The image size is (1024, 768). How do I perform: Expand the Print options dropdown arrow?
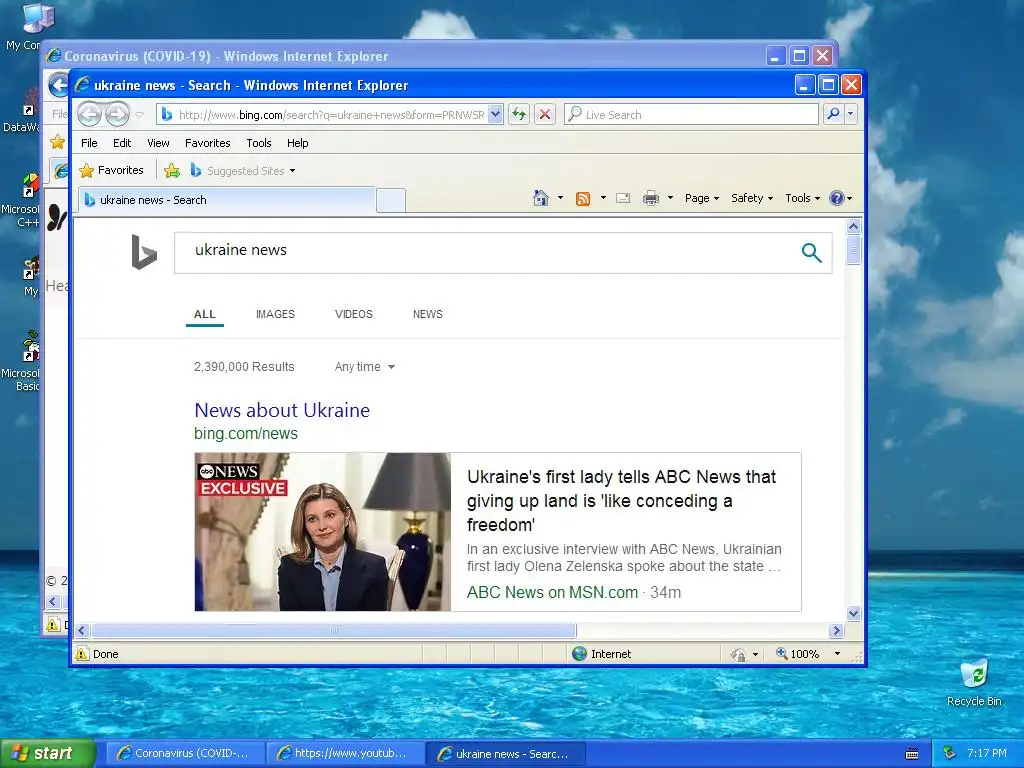[670, 198]
